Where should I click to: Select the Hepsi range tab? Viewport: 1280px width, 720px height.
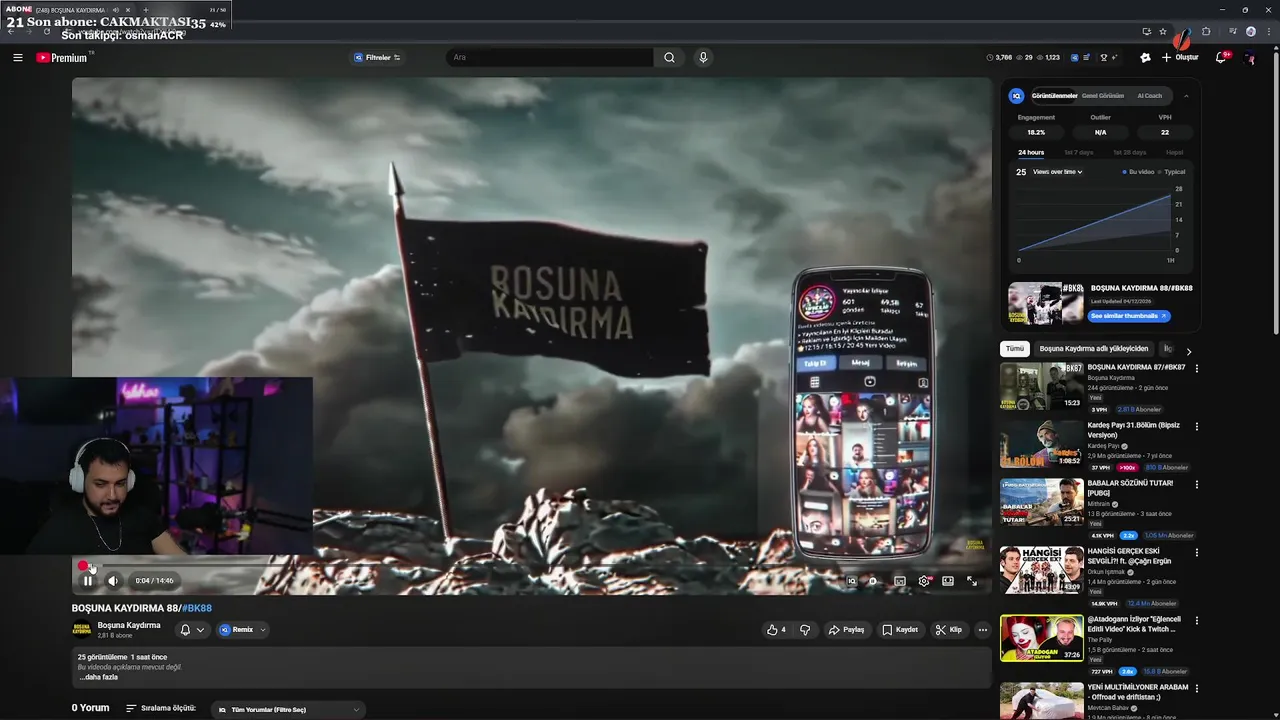click(1174, 152)
